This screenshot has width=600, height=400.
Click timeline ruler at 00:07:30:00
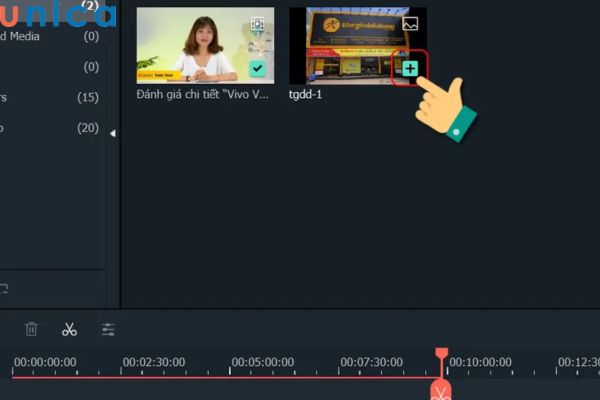372,362
